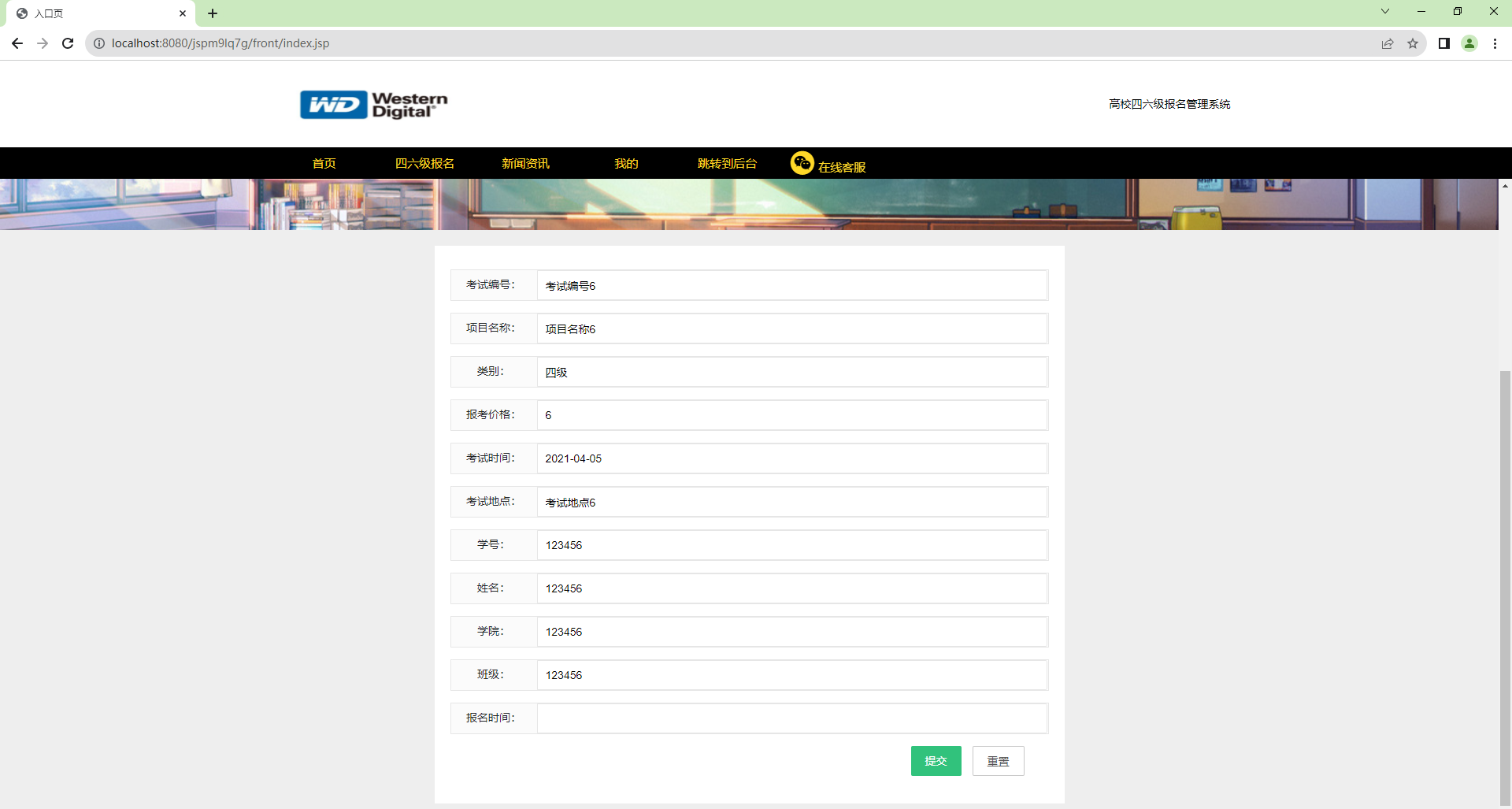Click the empty 报名时间 input field
1512x809 pixels.
(791, 718)
